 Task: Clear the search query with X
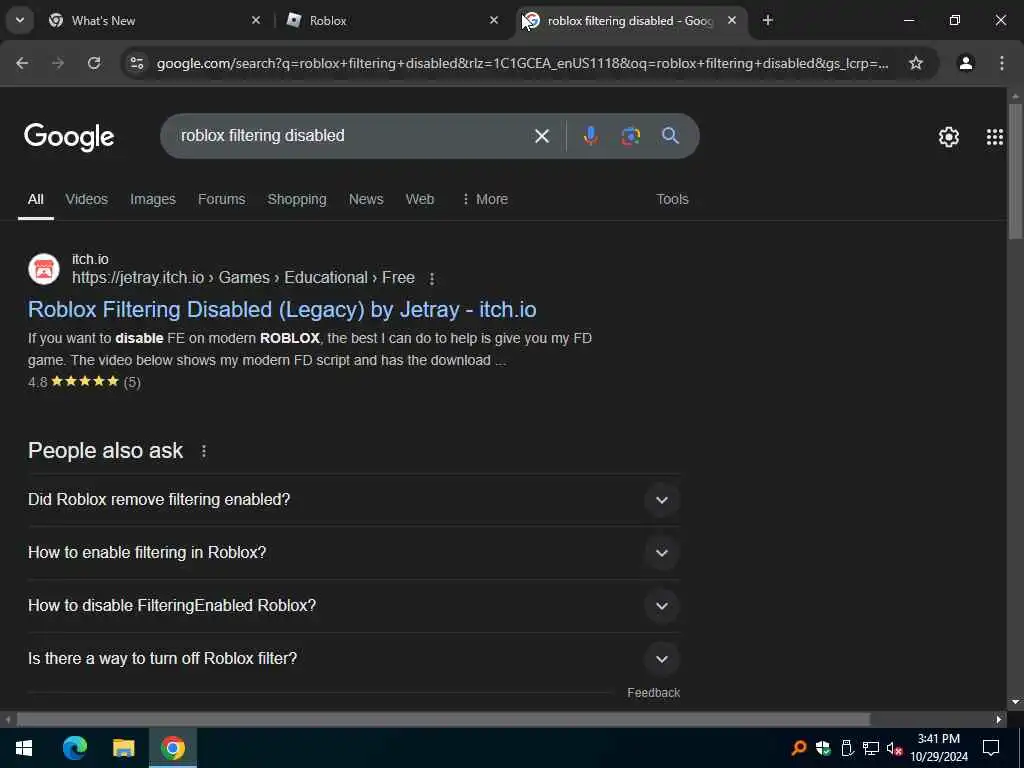(541, 136)
